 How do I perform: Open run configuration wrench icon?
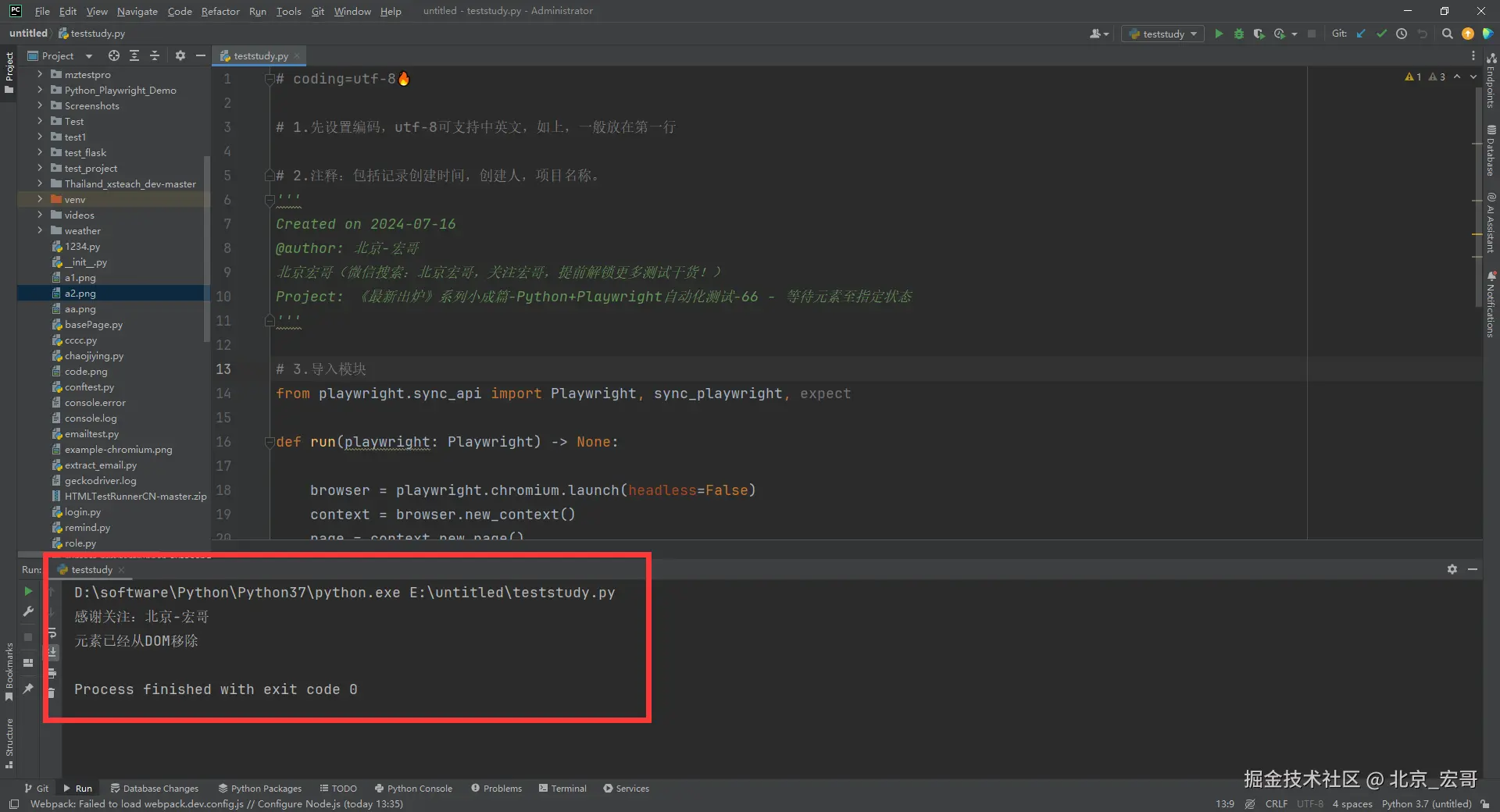tap(28, 611)
